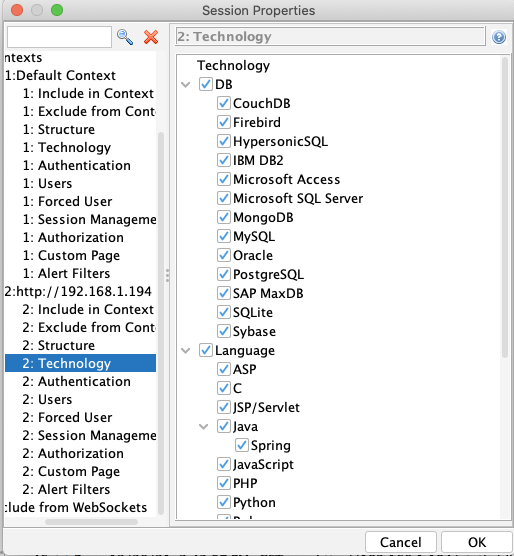Select 1: Structure panel
The image size is (514, 556).
58,129
